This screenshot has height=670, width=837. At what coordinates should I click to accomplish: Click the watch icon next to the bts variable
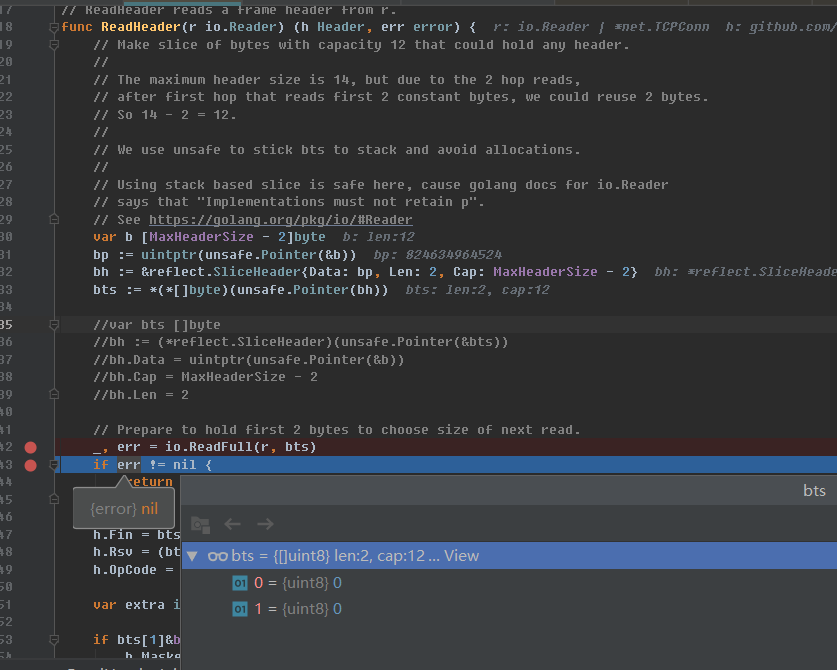coord(217,556)
